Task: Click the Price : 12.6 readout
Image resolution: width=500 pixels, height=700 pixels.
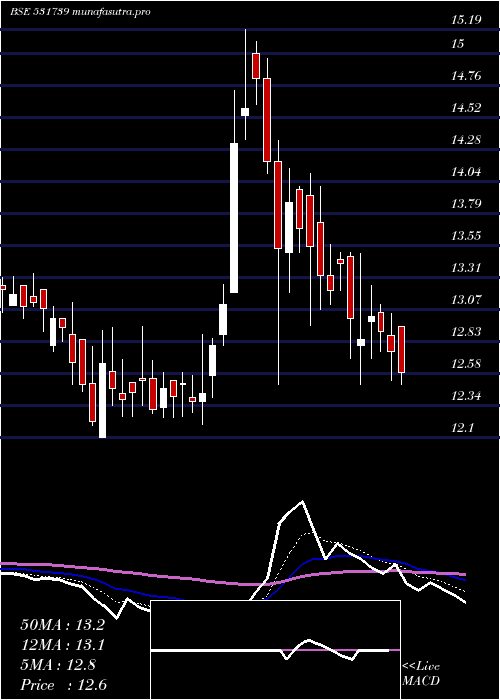Action: (63, 685)
